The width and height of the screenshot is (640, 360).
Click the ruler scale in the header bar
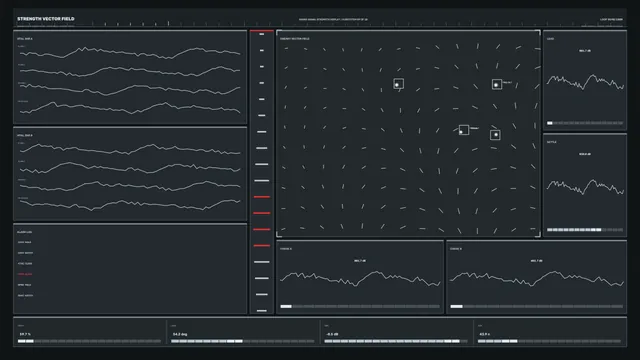(x=320, y=24)
